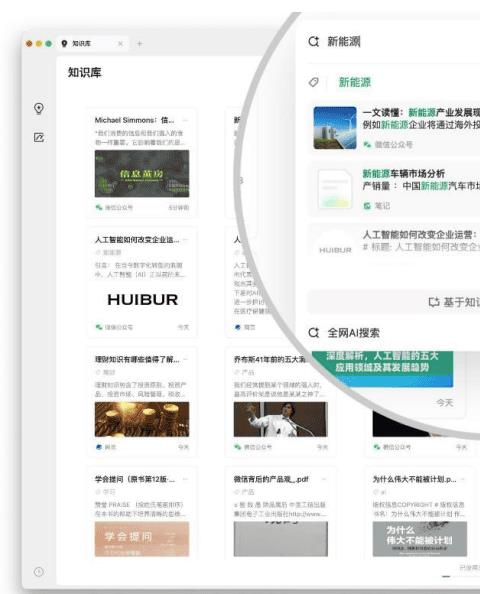The height and width of the screenshot is (594, 480).
Task: Open the 微信背后的产品观_.pdf card
Action: click(x=271, y=479)
